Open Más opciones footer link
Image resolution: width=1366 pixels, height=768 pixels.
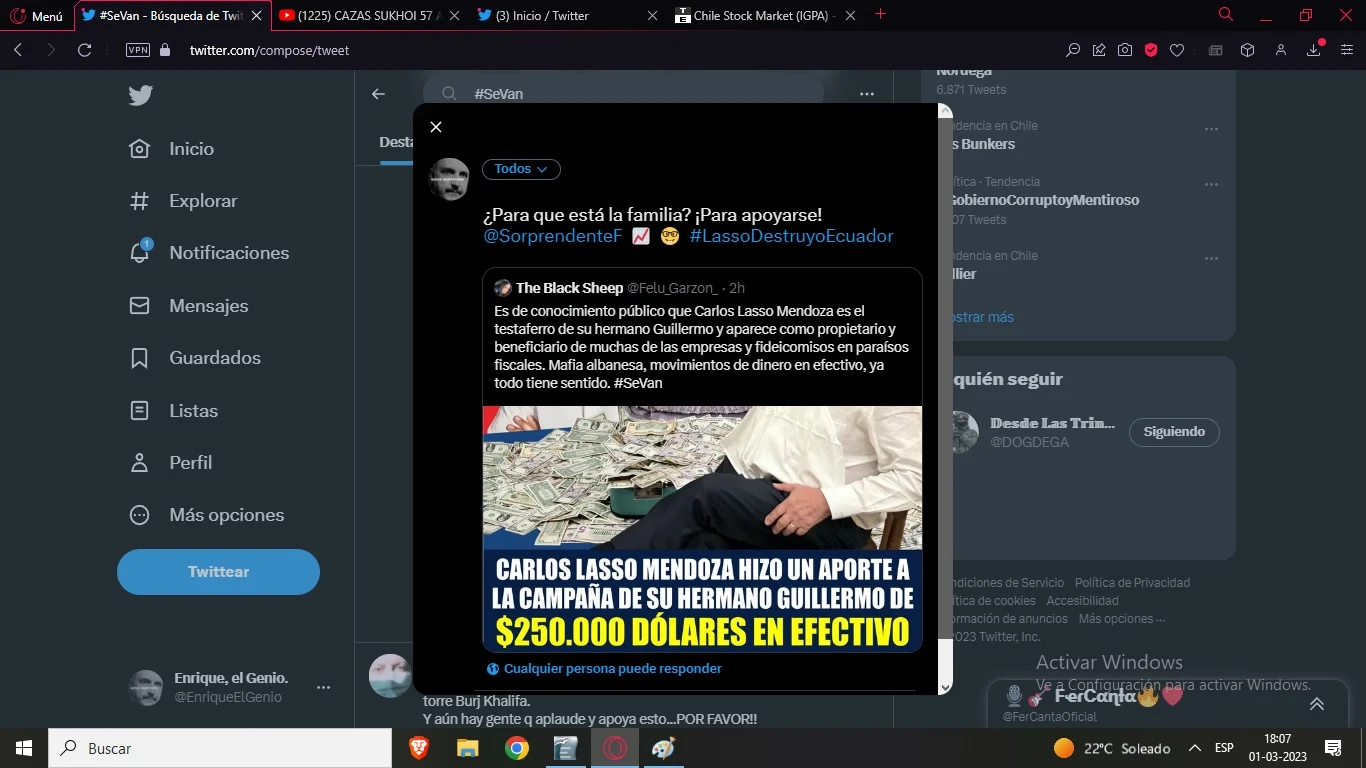[1121, 619]
